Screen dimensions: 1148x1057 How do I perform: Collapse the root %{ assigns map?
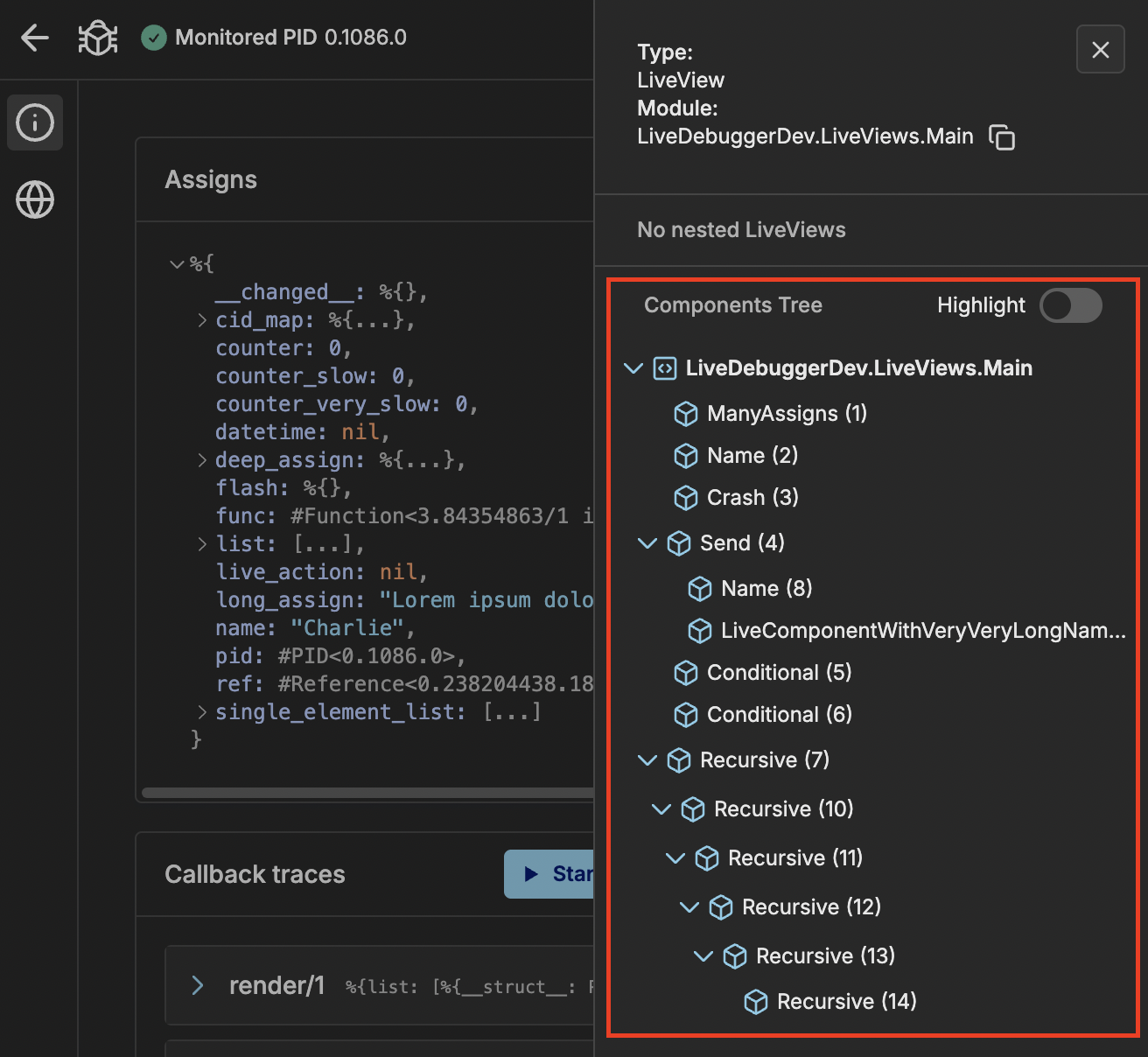pyautogui.click(x=177, y=264)
